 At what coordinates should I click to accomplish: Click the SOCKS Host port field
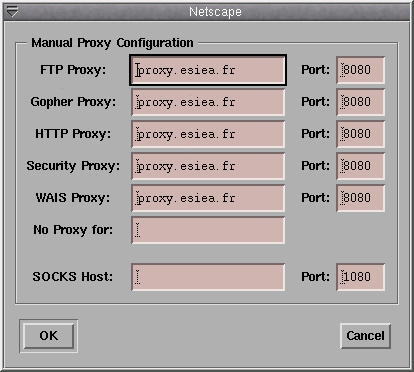tap(360, 277)
